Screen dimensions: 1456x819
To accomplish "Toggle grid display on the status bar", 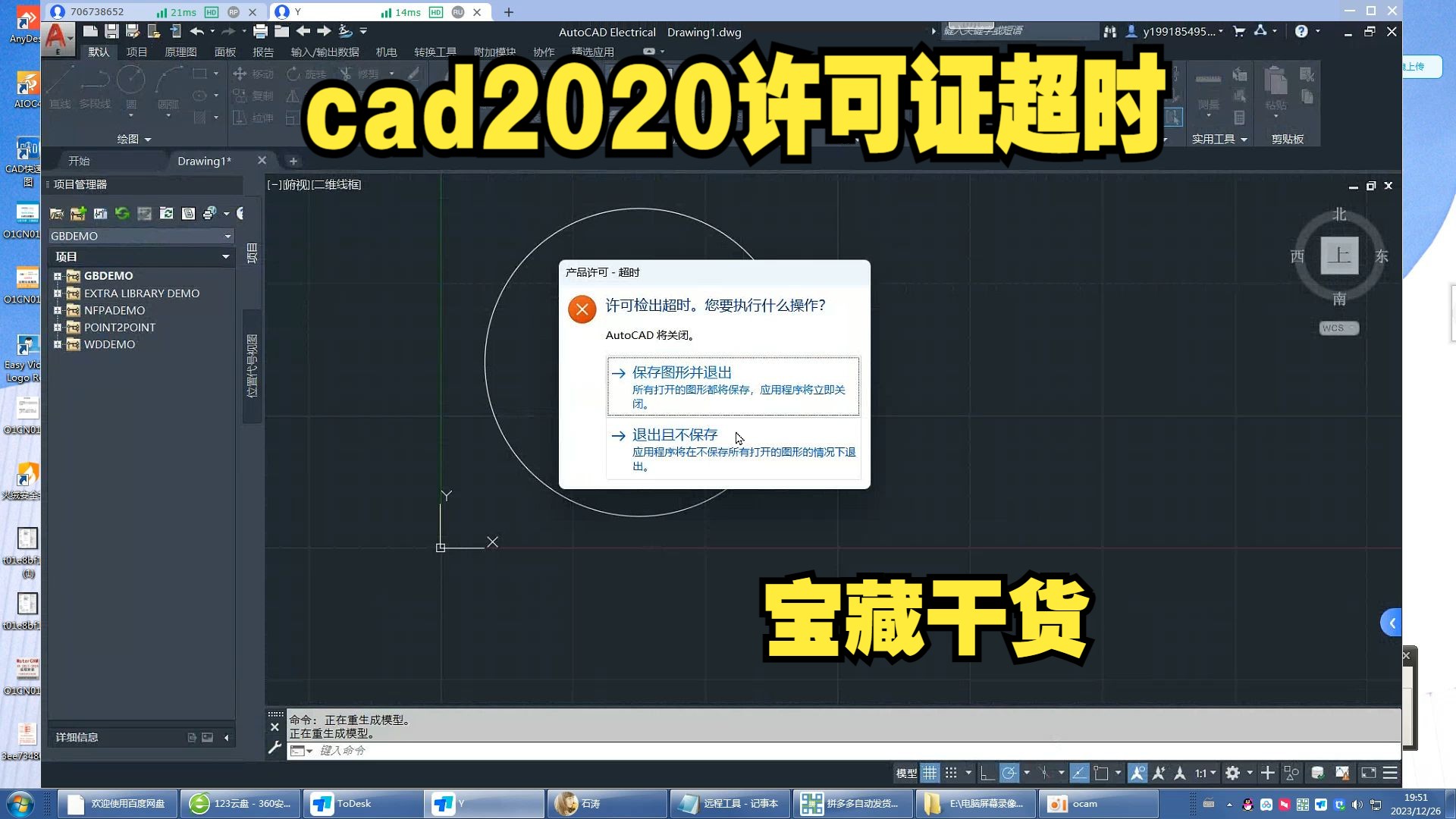I will click(930, 773).
